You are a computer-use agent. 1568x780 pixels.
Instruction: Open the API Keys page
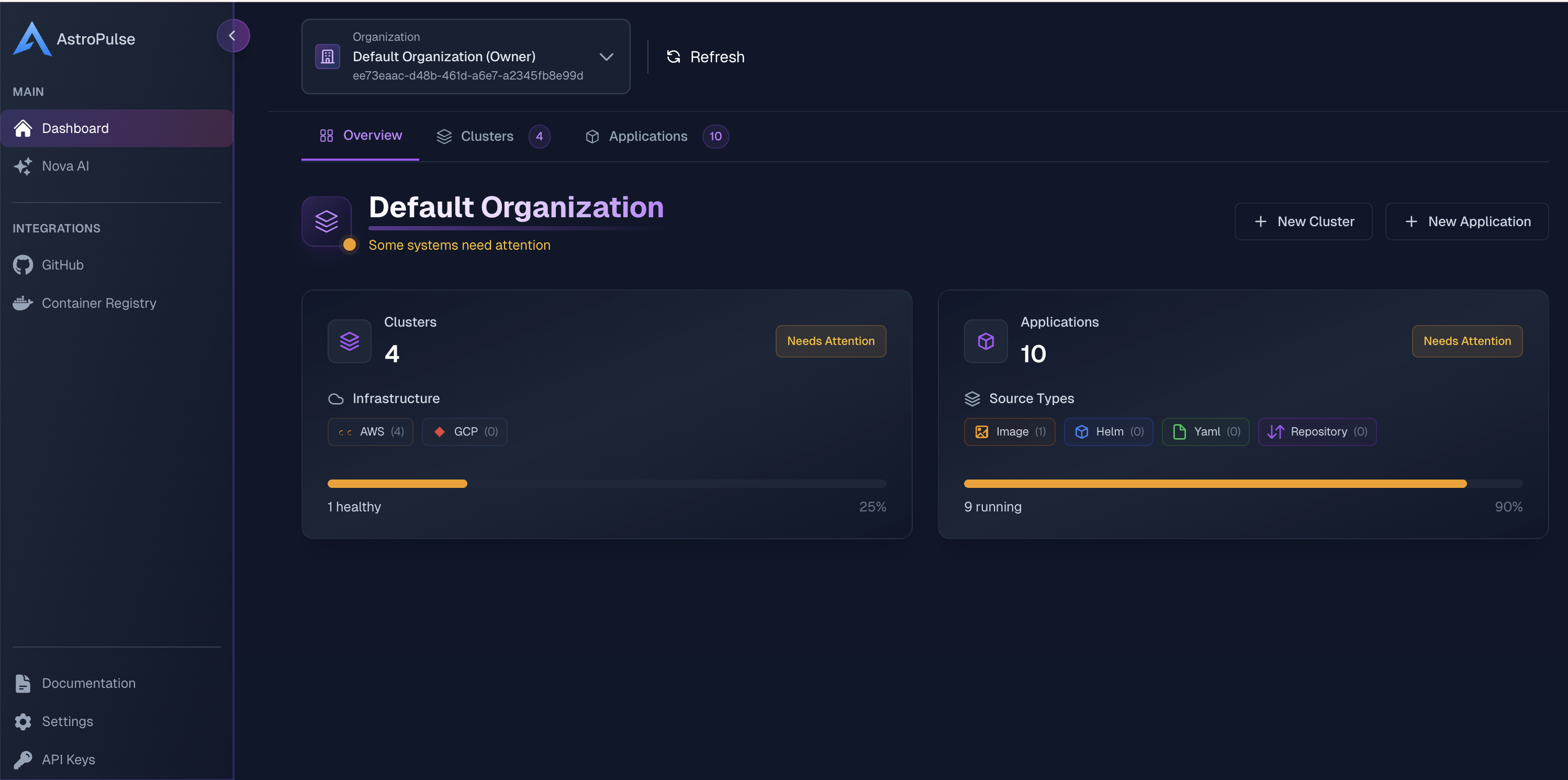68,759
